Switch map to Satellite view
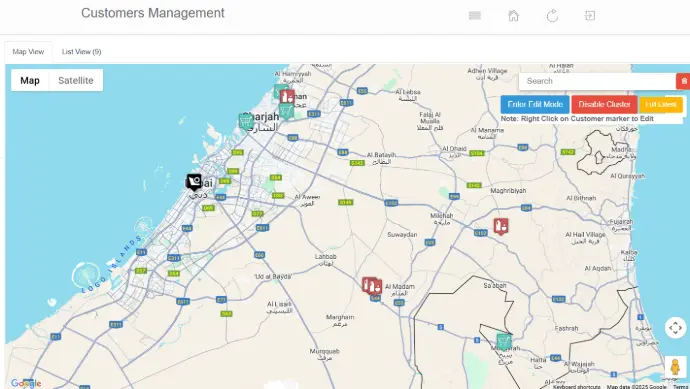Viewport: 690px width, 389px height. tap(76, 81)
